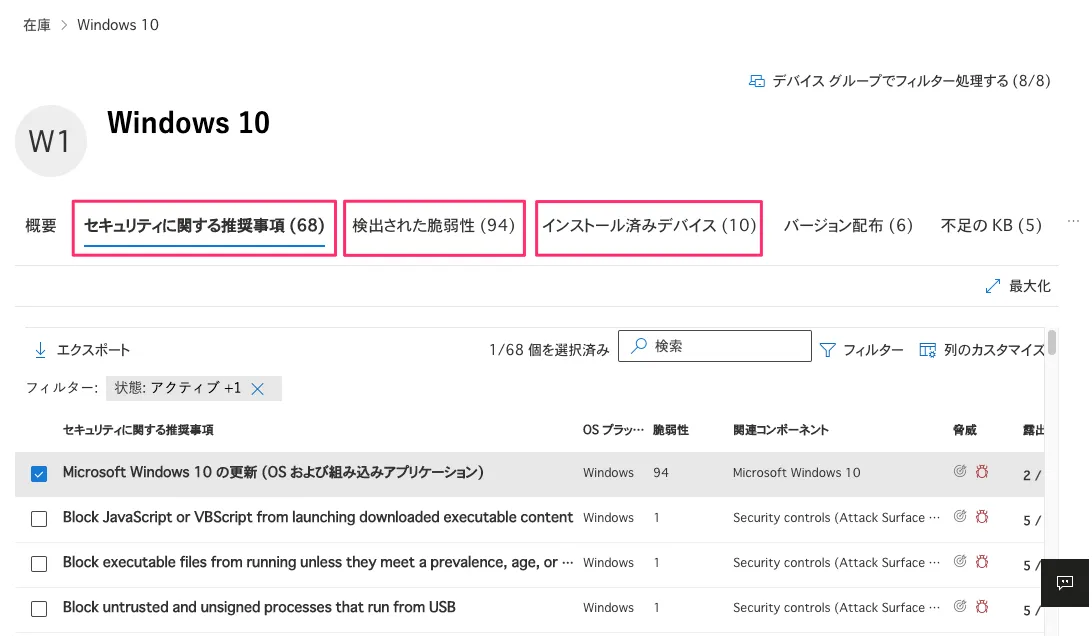Click the export download arrow icon
This screenshot has width=1092, height=636.
coord(41,350)
